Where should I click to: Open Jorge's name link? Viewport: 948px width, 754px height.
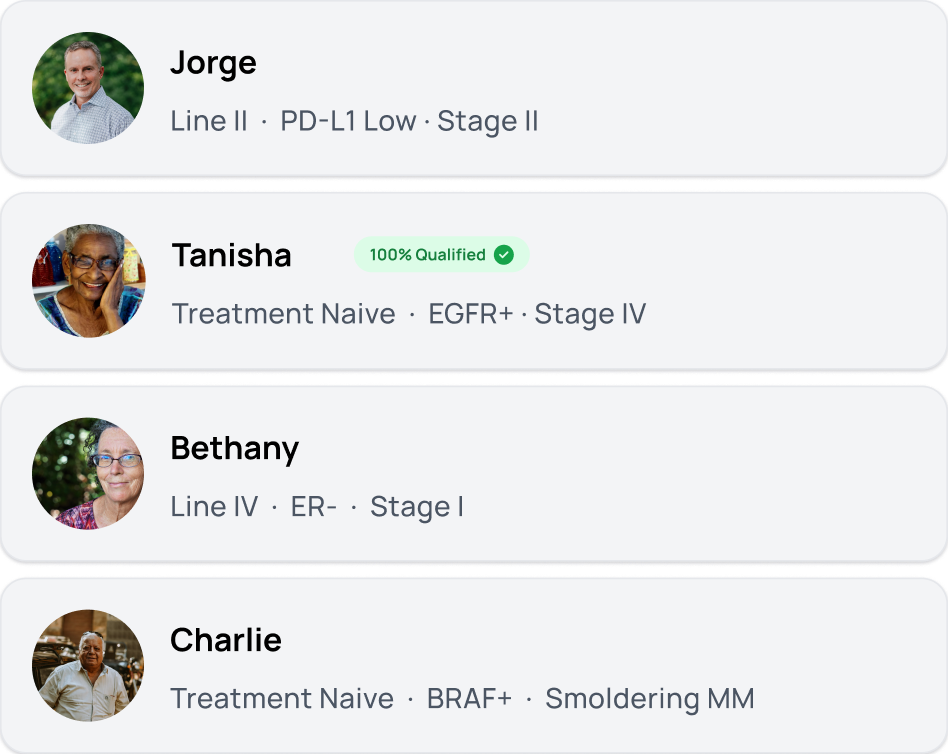point(213,63)
